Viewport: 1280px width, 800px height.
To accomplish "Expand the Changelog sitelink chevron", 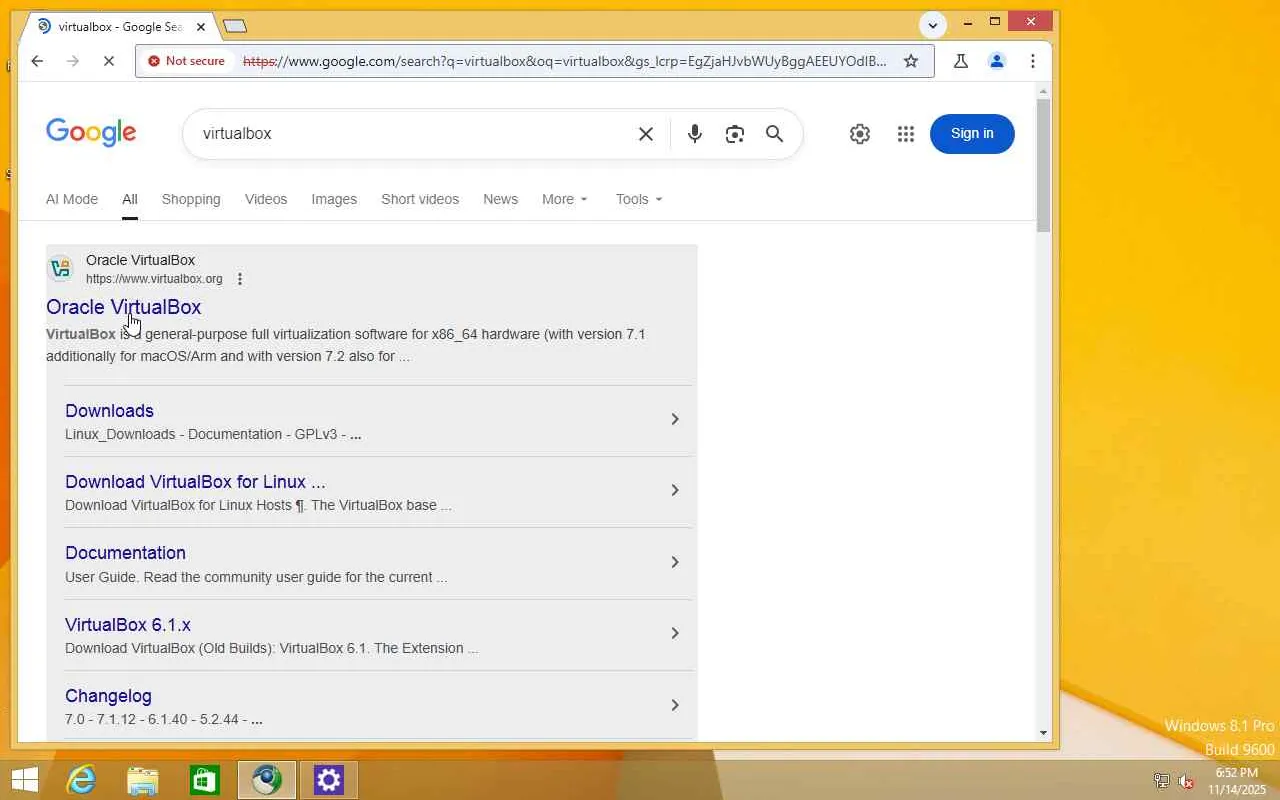I will click(675, 705).
